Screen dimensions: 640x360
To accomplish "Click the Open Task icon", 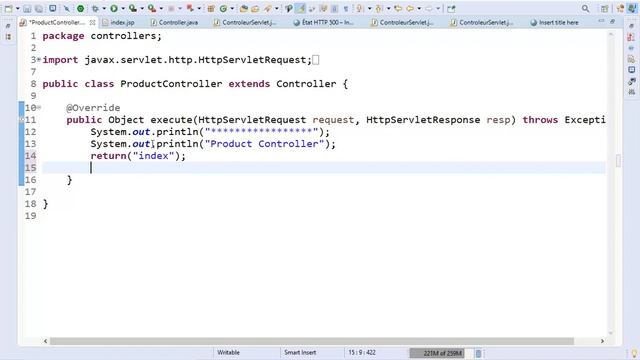I will 255,9.
